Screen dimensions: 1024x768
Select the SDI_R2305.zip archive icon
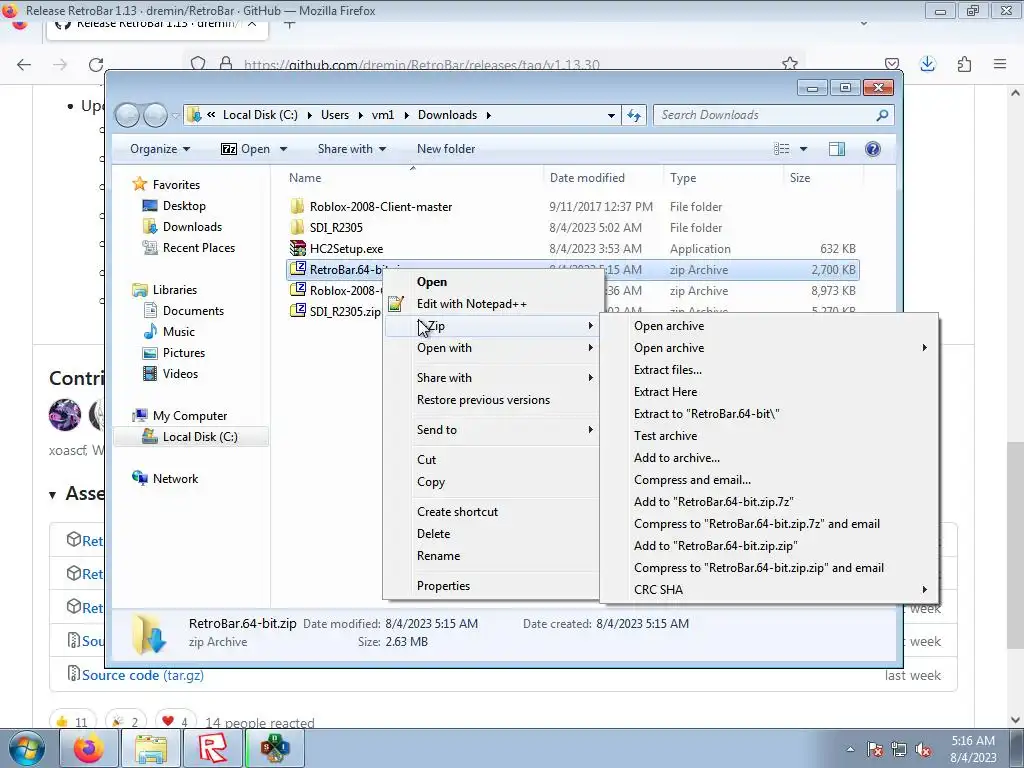[x=298, y=311]
